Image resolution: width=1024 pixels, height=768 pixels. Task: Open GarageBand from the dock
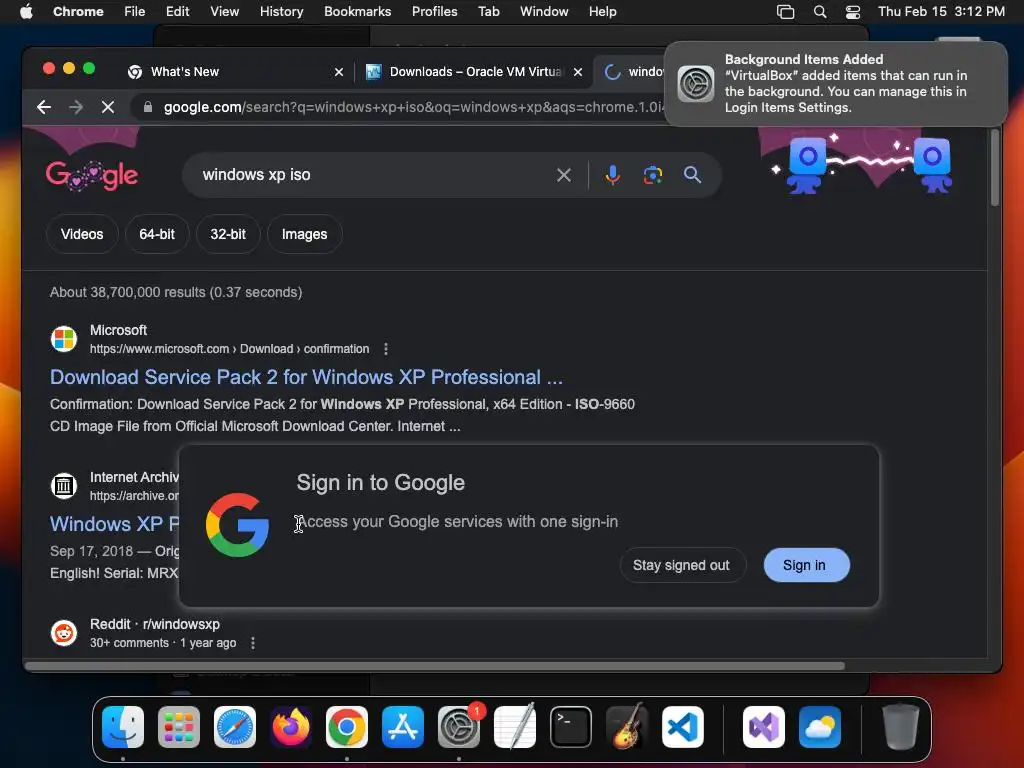[x=627, y=727]
